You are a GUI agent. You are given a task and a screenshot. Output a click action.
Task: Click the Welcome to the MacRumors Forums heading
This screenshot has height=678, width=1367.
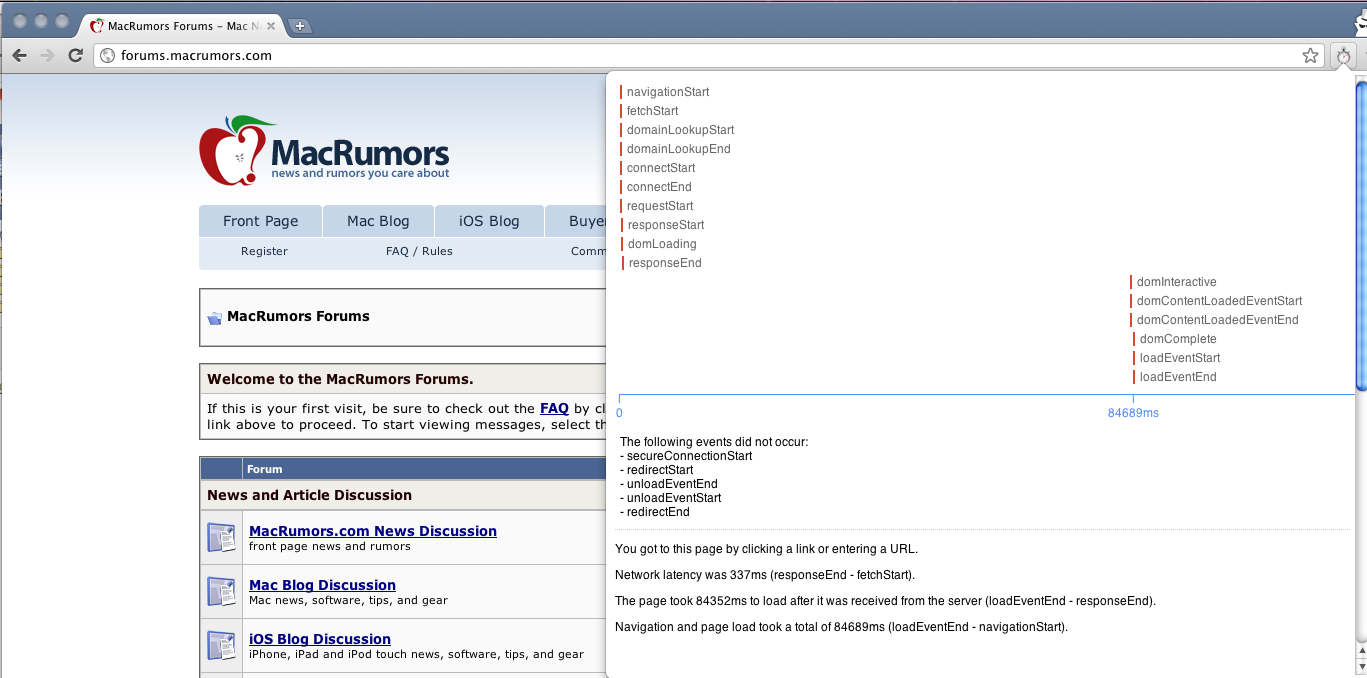pyautogui.click(x=340, y=379)
